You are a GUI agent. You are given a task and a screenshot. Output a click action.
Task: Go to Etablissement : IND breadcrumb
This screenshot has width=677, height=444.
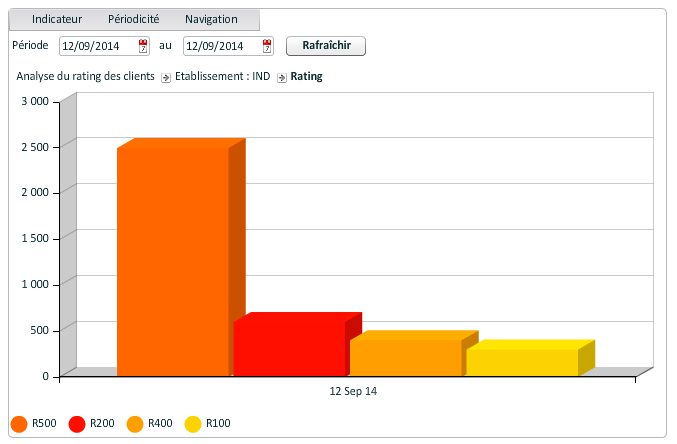[x=222, y=76]
